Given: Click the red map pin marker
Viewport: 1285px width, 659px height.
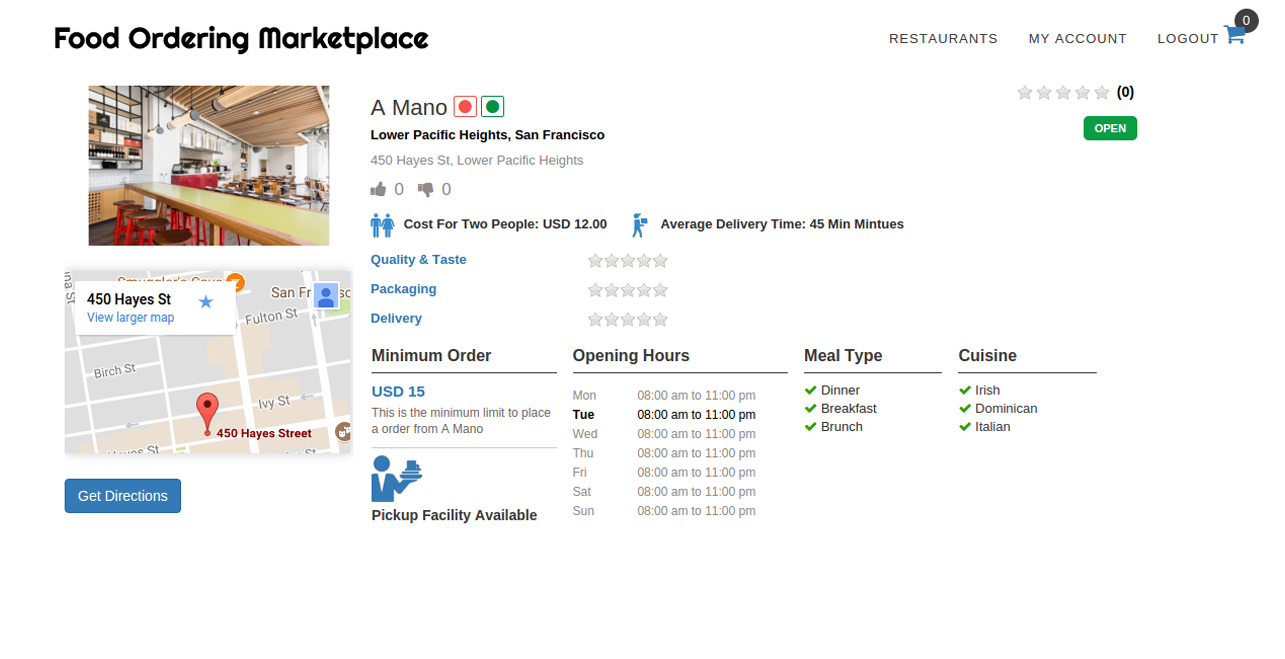Looking at the screenshot, I should click(x=207, y=412).
